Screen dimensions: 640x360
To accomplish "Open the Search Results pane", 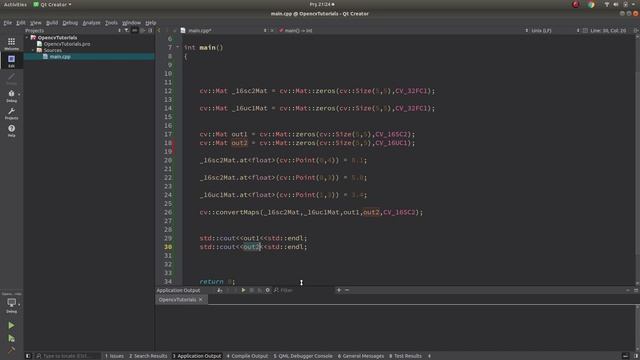I will click(x=148, y=356).
